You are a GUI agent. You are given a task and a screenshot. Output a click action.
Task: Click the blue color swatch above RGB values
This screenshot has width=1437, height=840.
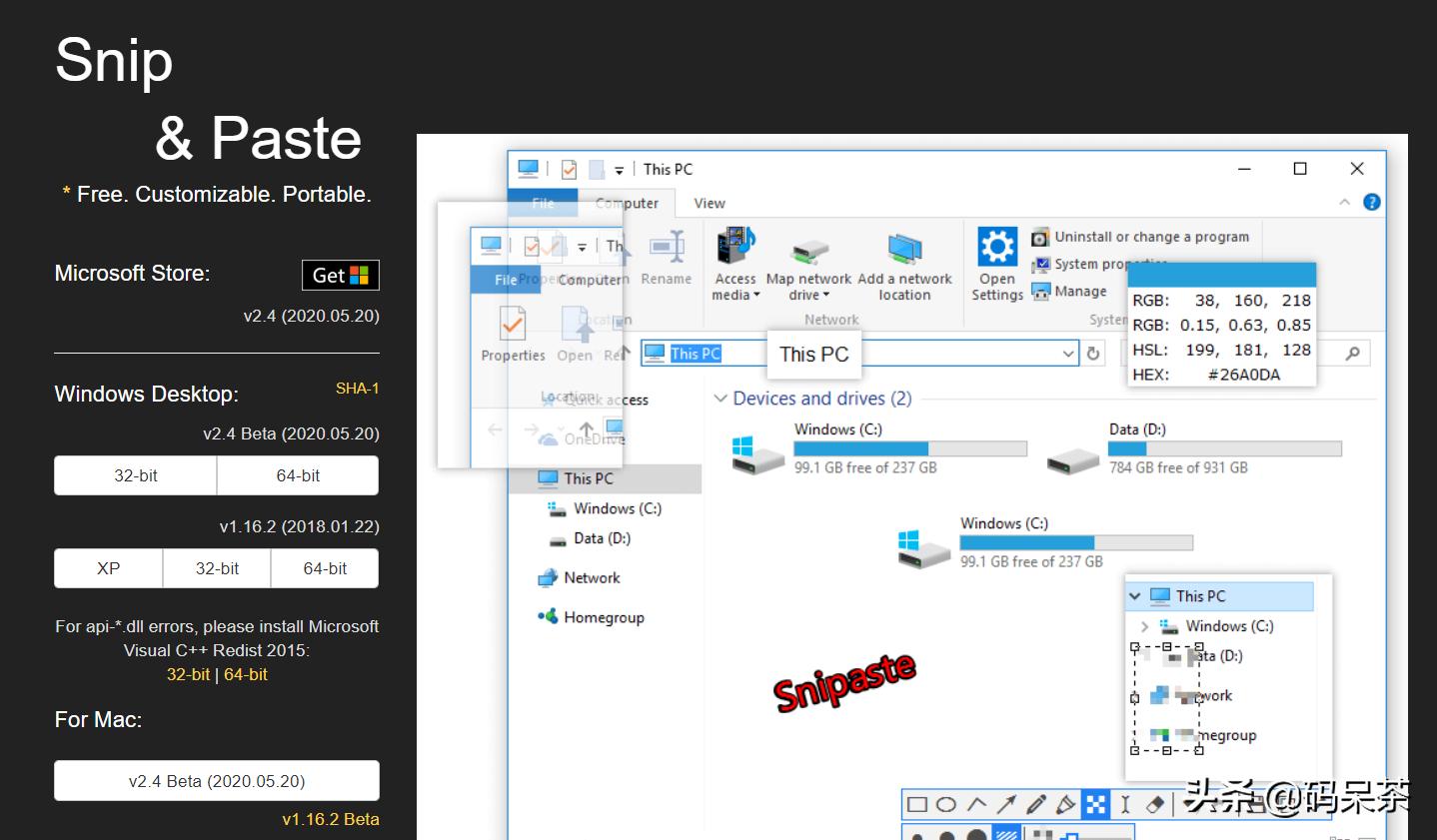(1222, 275)
